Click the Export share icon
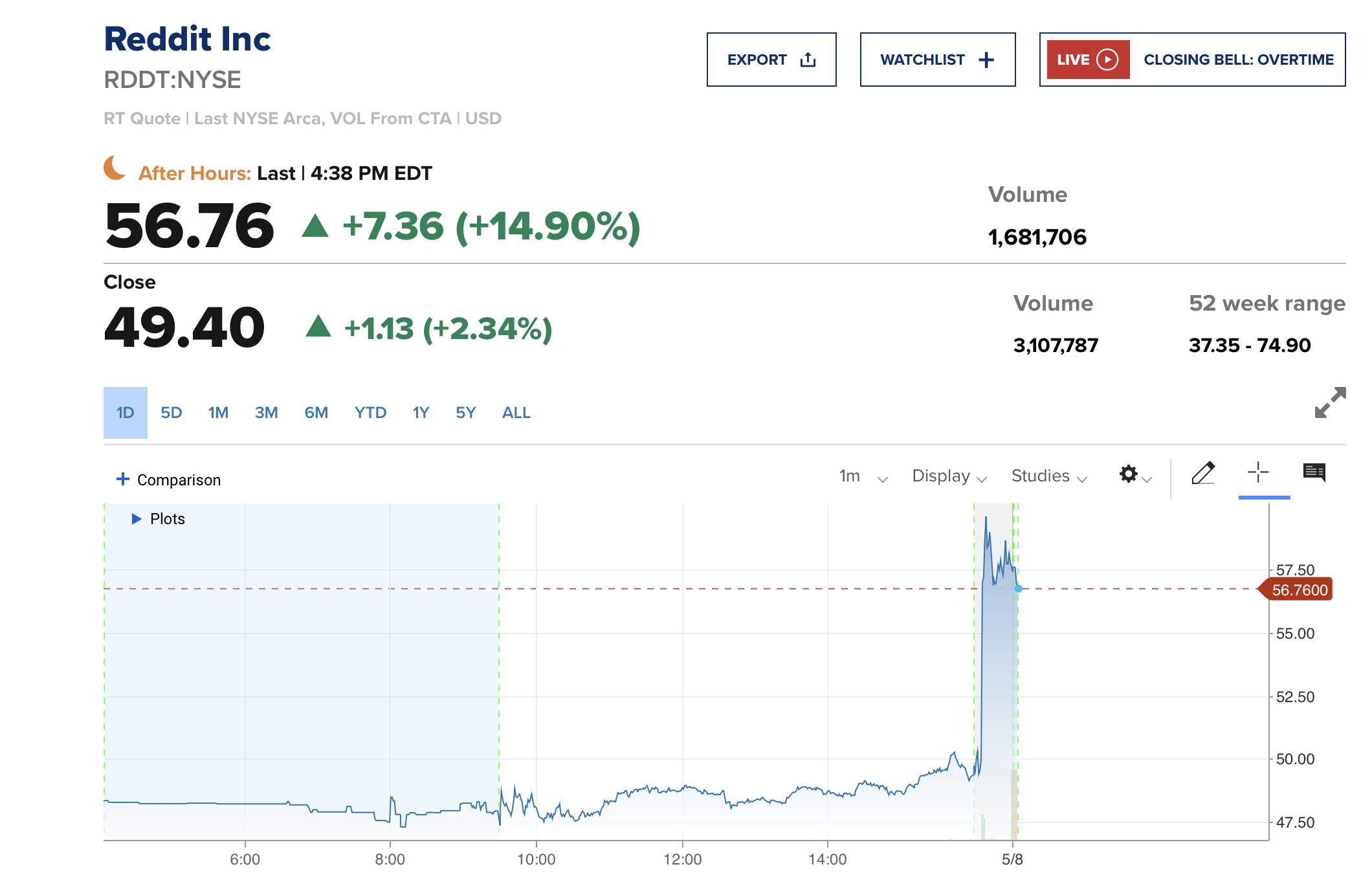The image size is (1372, 893). click(x=808, y=60)
